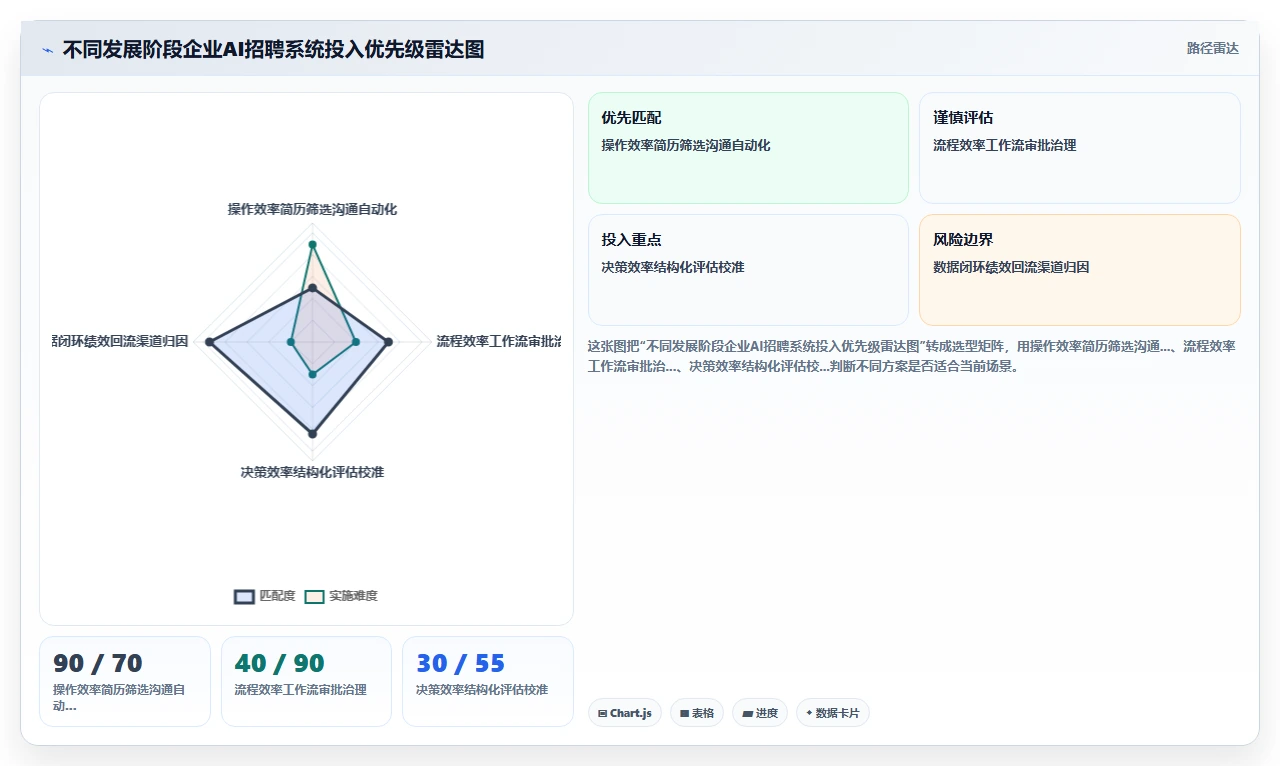Click the teal 实施难度 top data point
Screen dimensions: 1280x766
(x=312, y=244)
